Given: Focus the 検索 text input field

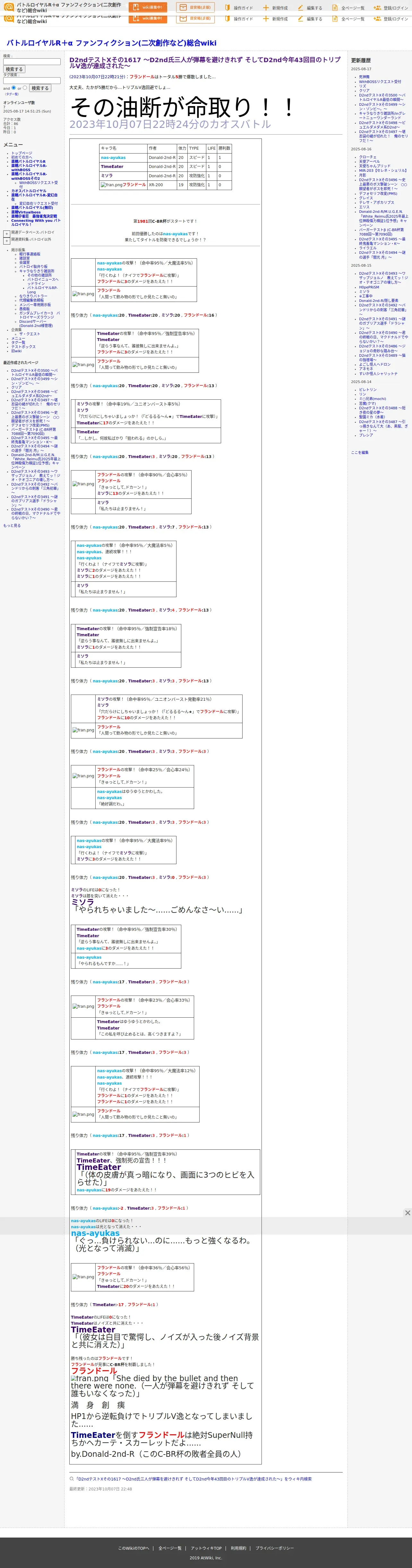Looking at the screenshot, I should [x=32, y=62].
